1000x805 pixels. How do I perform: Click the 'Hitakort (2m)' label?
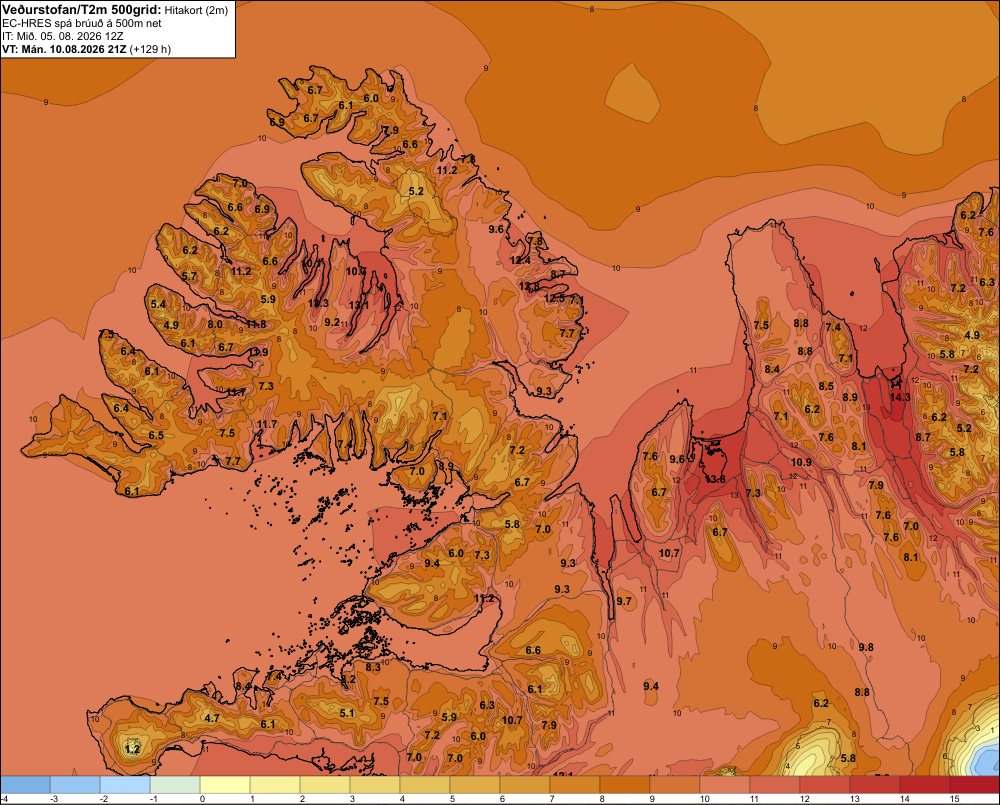(196, 10)
